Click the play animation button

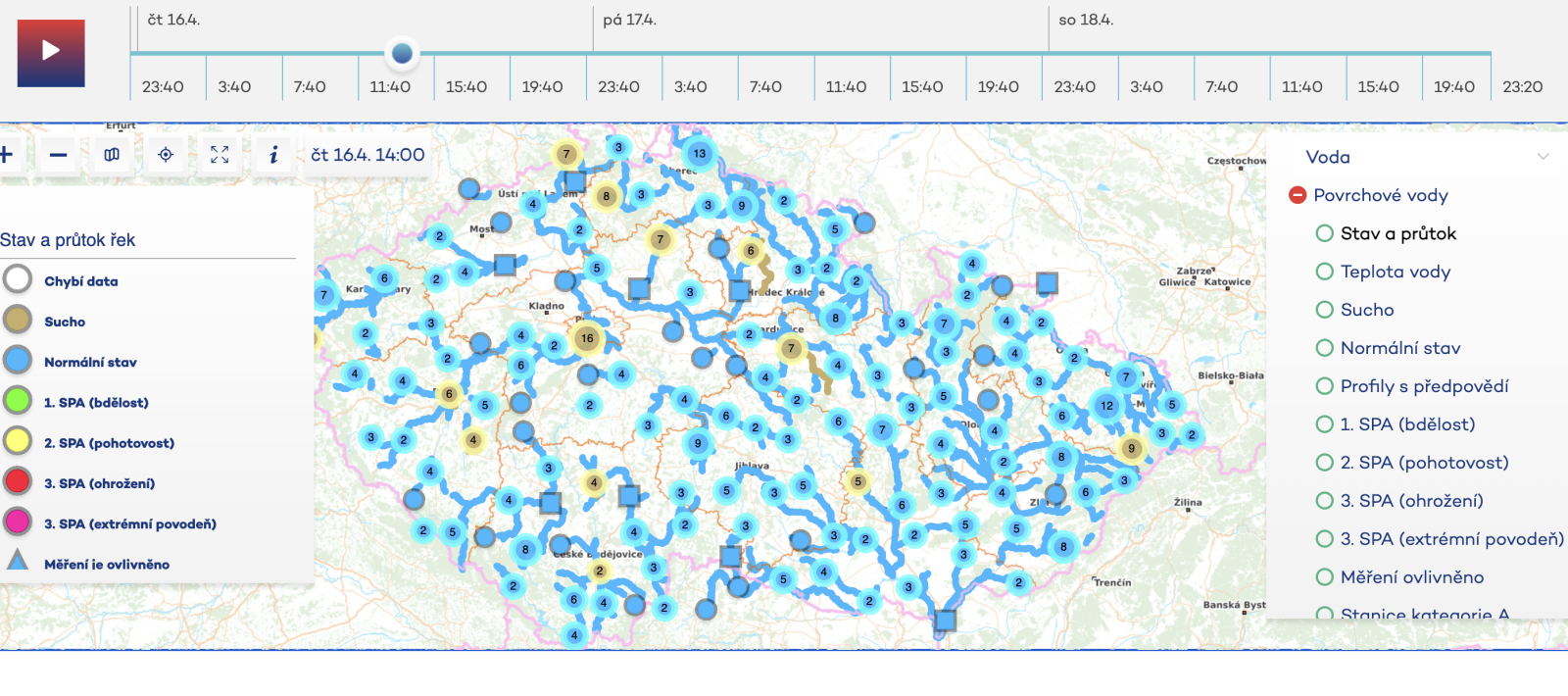[51, 52]
